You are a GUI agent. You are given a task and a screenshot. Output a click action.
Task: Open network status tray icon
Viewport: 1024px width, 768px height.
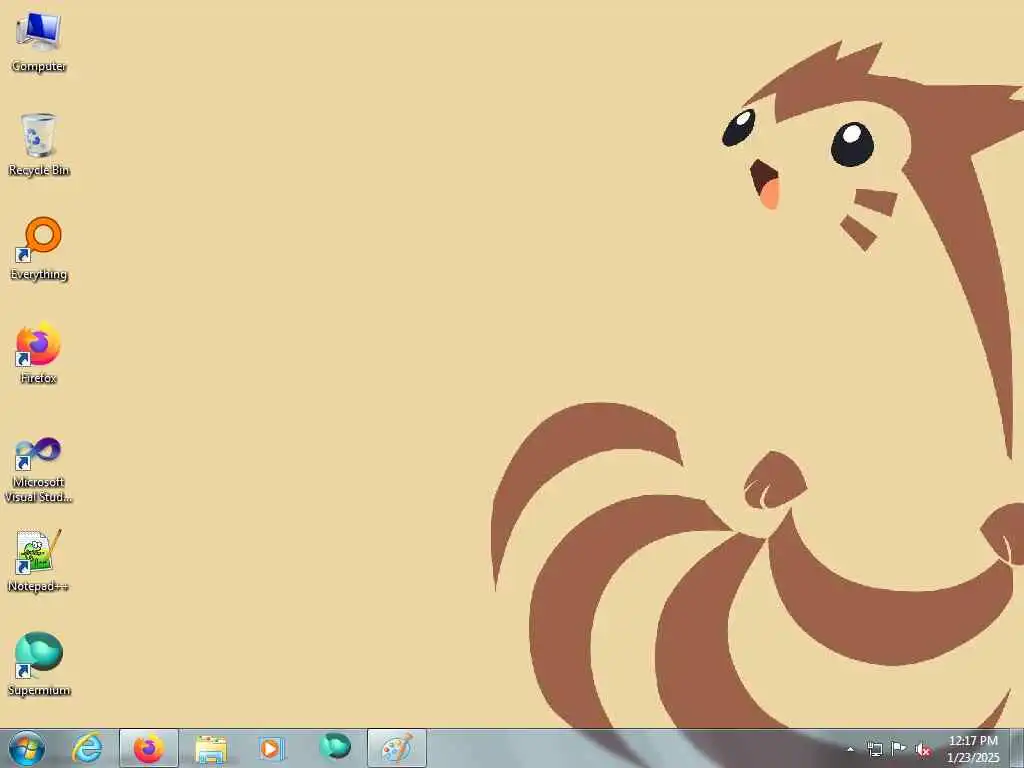[874, 749]
